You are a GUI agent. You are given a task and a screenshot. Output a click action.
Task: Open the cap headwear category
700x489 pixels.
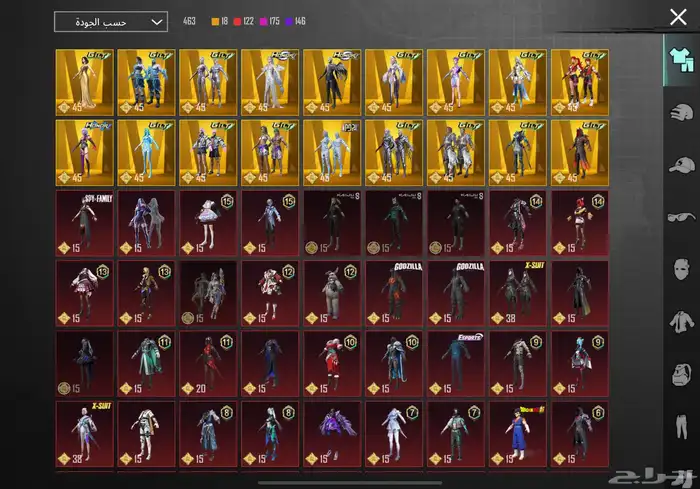coord(679,165)
